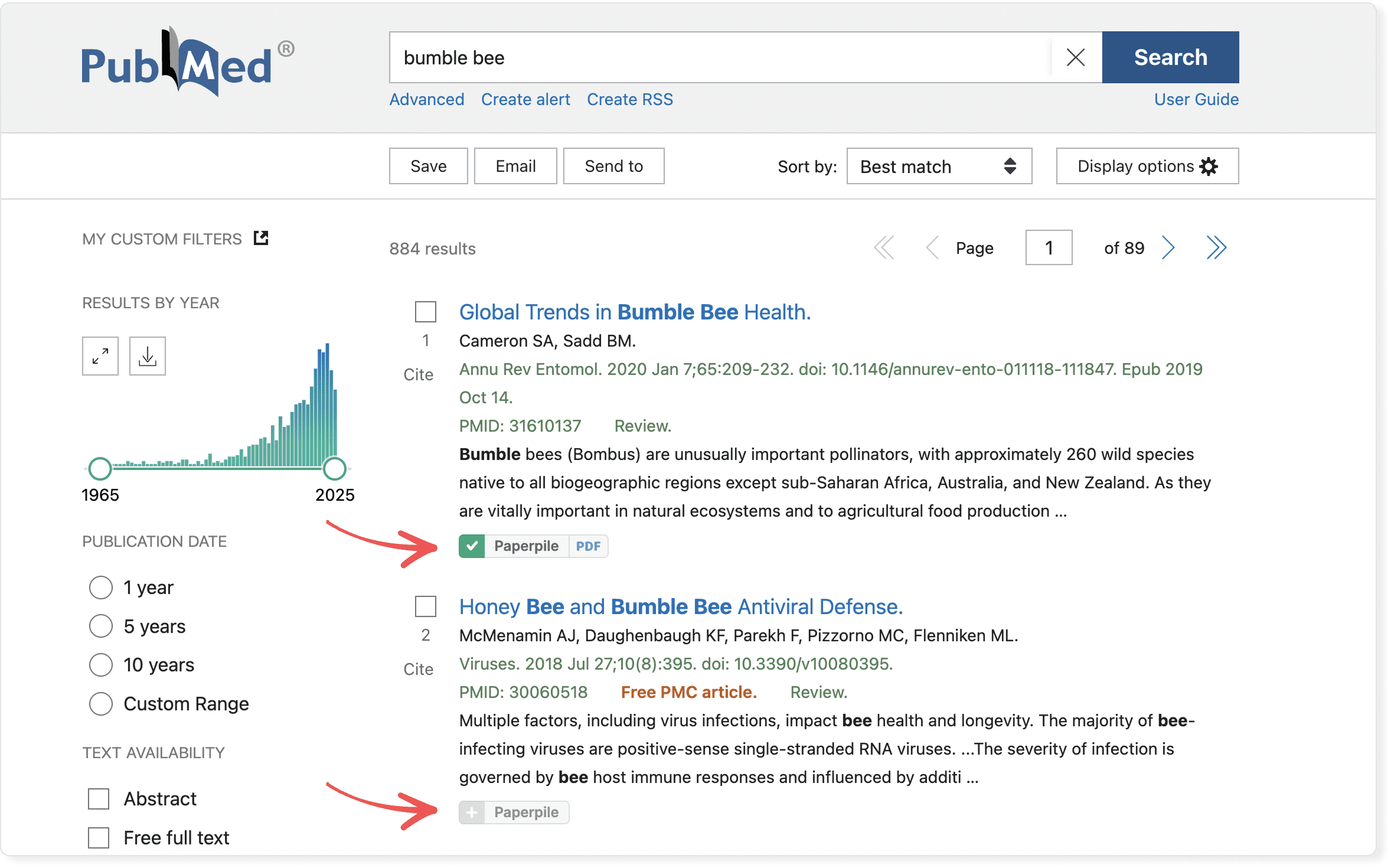
Task: Click the page number input field
Action: pos(1049,247)
